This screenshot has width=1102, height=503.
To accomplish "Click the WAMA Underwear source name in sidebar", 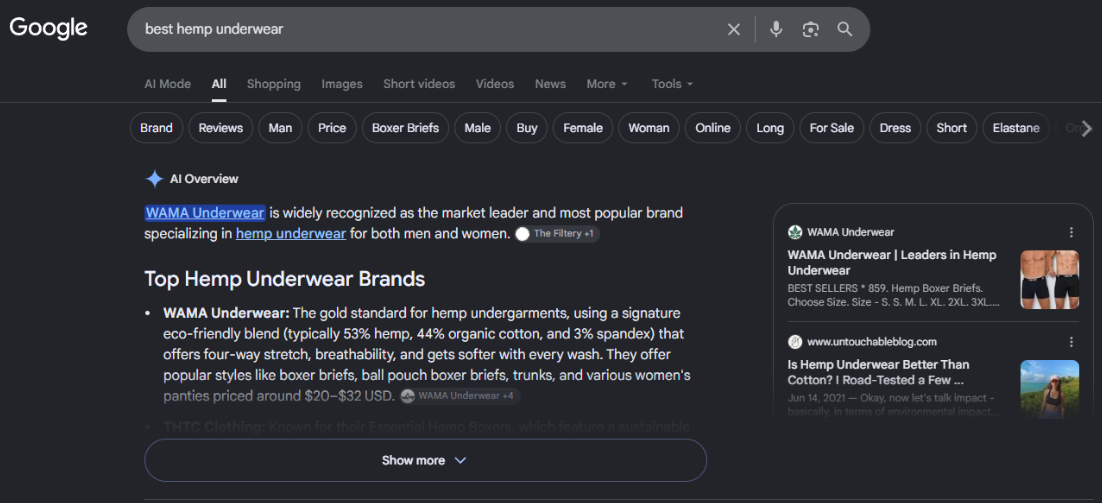I will 850,233.
